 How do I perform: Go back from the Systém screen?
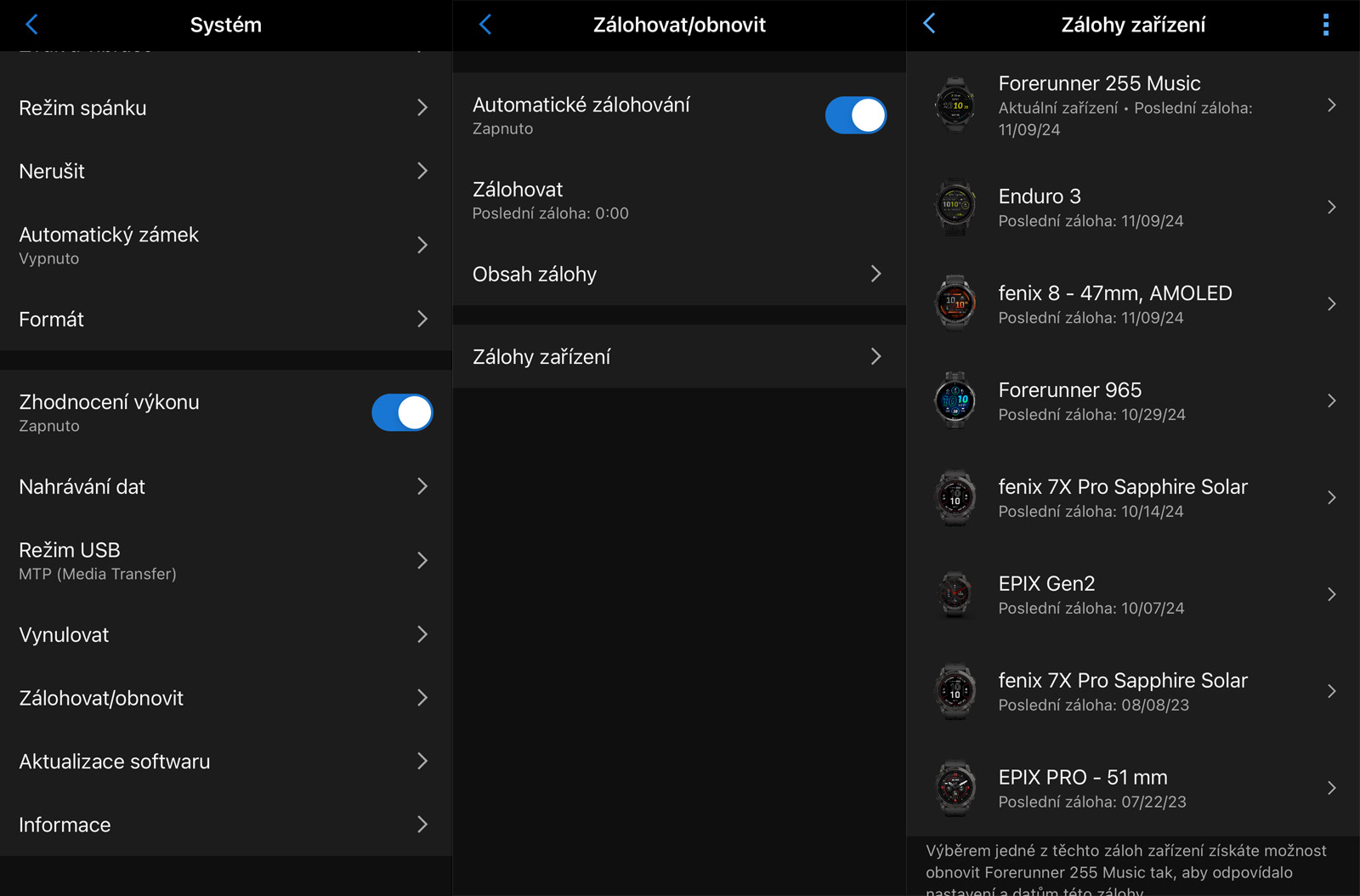(x=31, y=24)
